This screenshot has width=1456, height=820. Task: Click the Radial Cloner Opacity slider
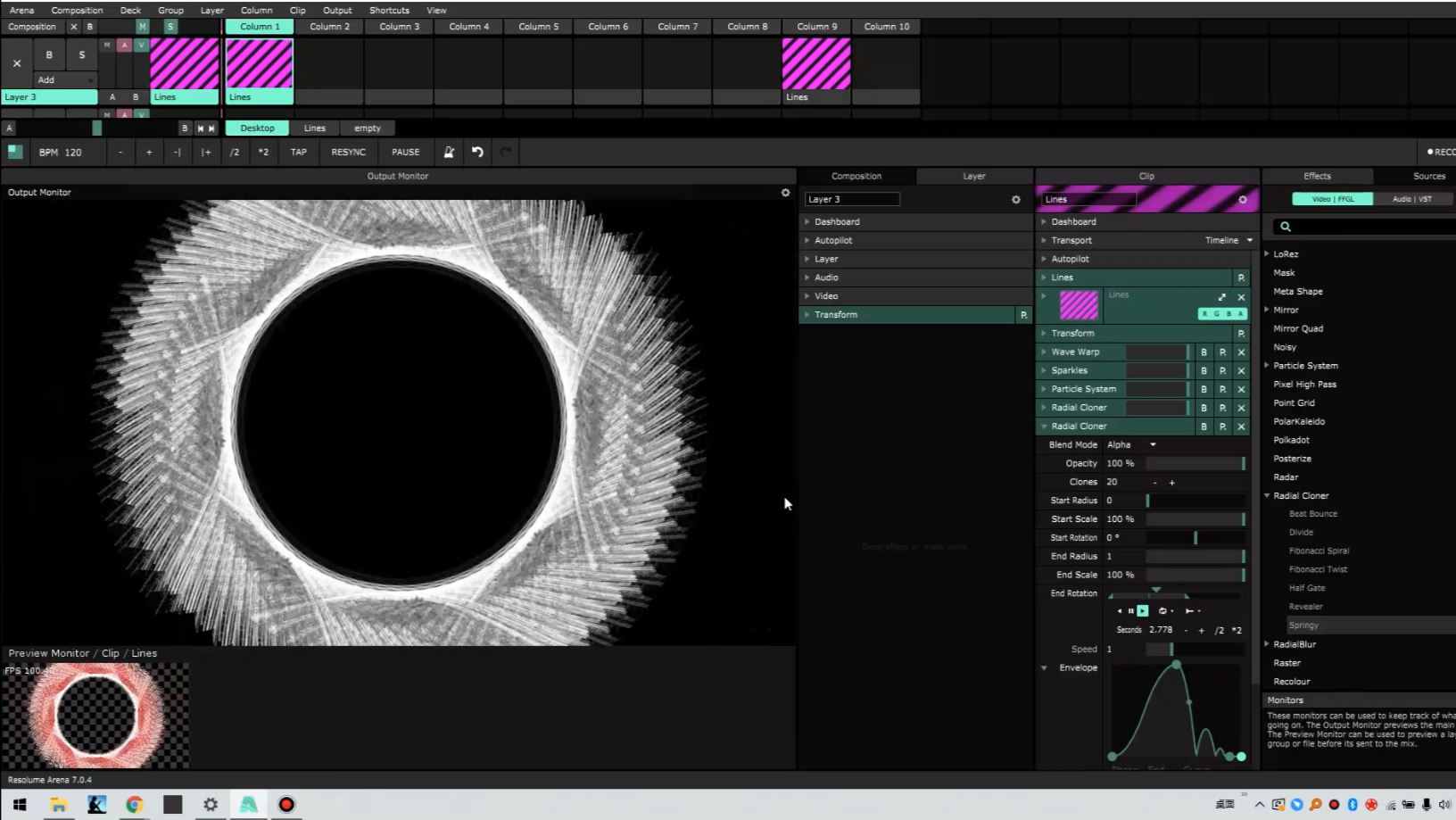click(1195, 464)
